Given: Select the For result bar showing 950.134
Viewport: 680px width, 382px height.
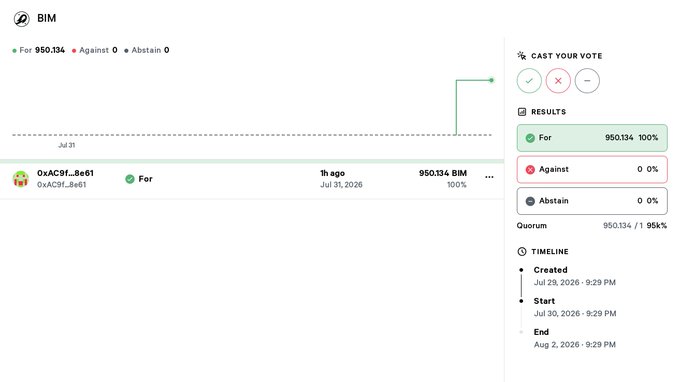Looking at the screenshot, I should (592, 138).
